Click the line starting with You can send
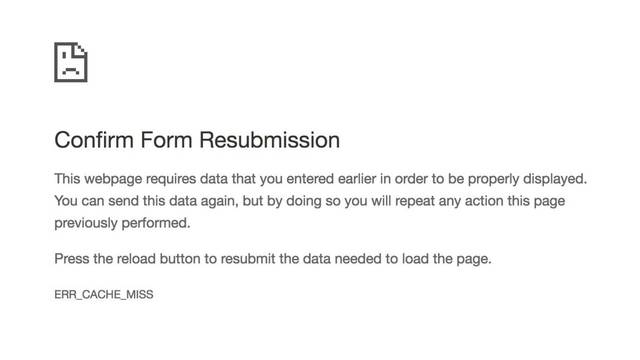 click(x=310, y=201)
